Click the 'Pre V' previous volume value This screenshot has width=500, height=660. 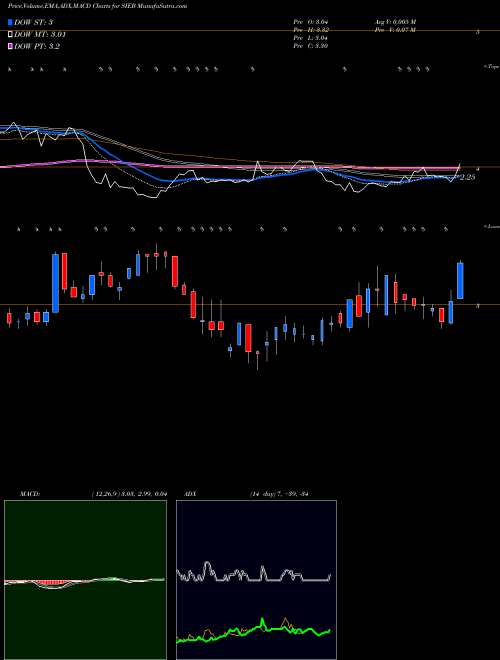tap(396, 29)
